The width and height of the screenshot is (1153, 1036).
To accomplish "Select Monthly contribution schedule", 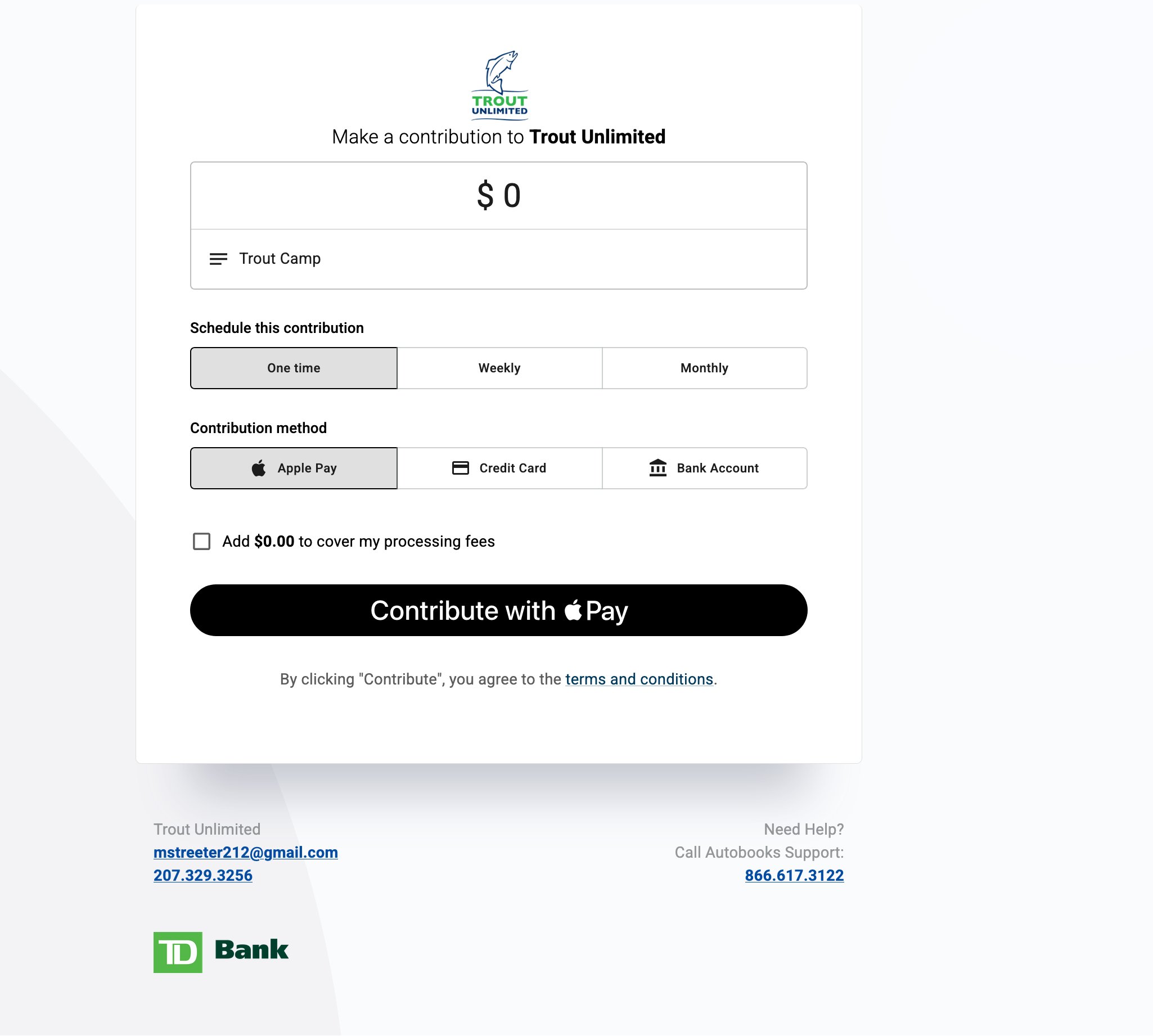I will [704, 368].
